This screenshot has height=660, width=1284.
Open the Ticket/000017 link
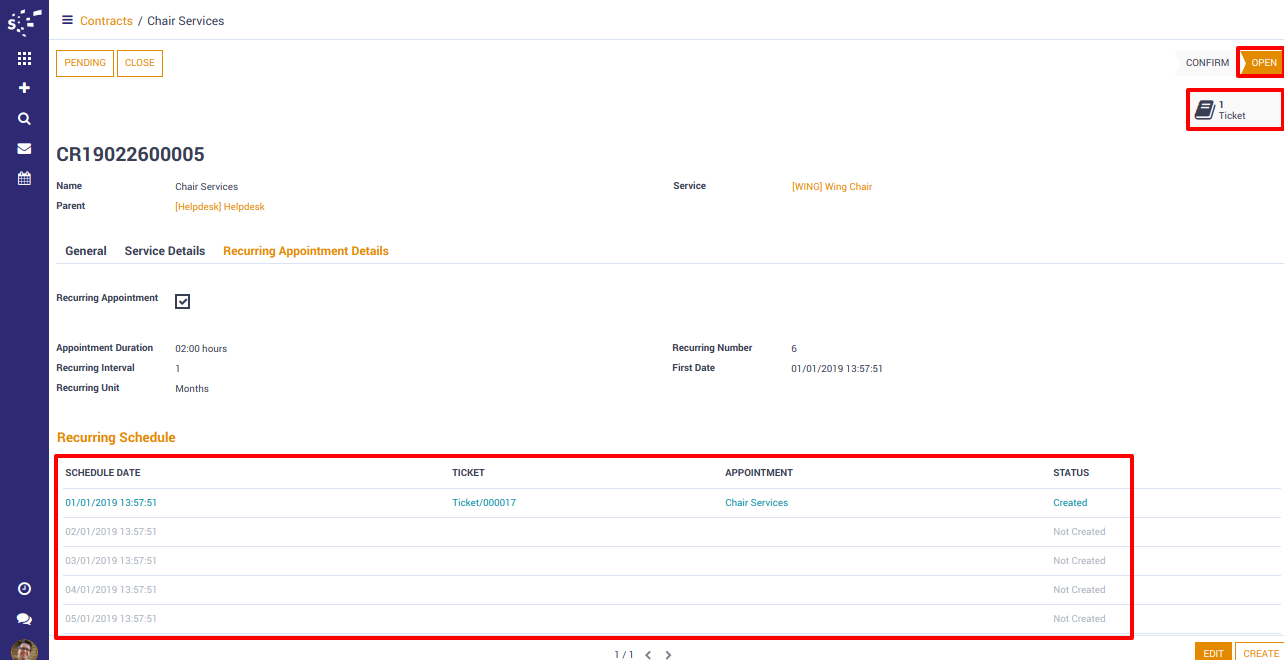click(484, 503)
